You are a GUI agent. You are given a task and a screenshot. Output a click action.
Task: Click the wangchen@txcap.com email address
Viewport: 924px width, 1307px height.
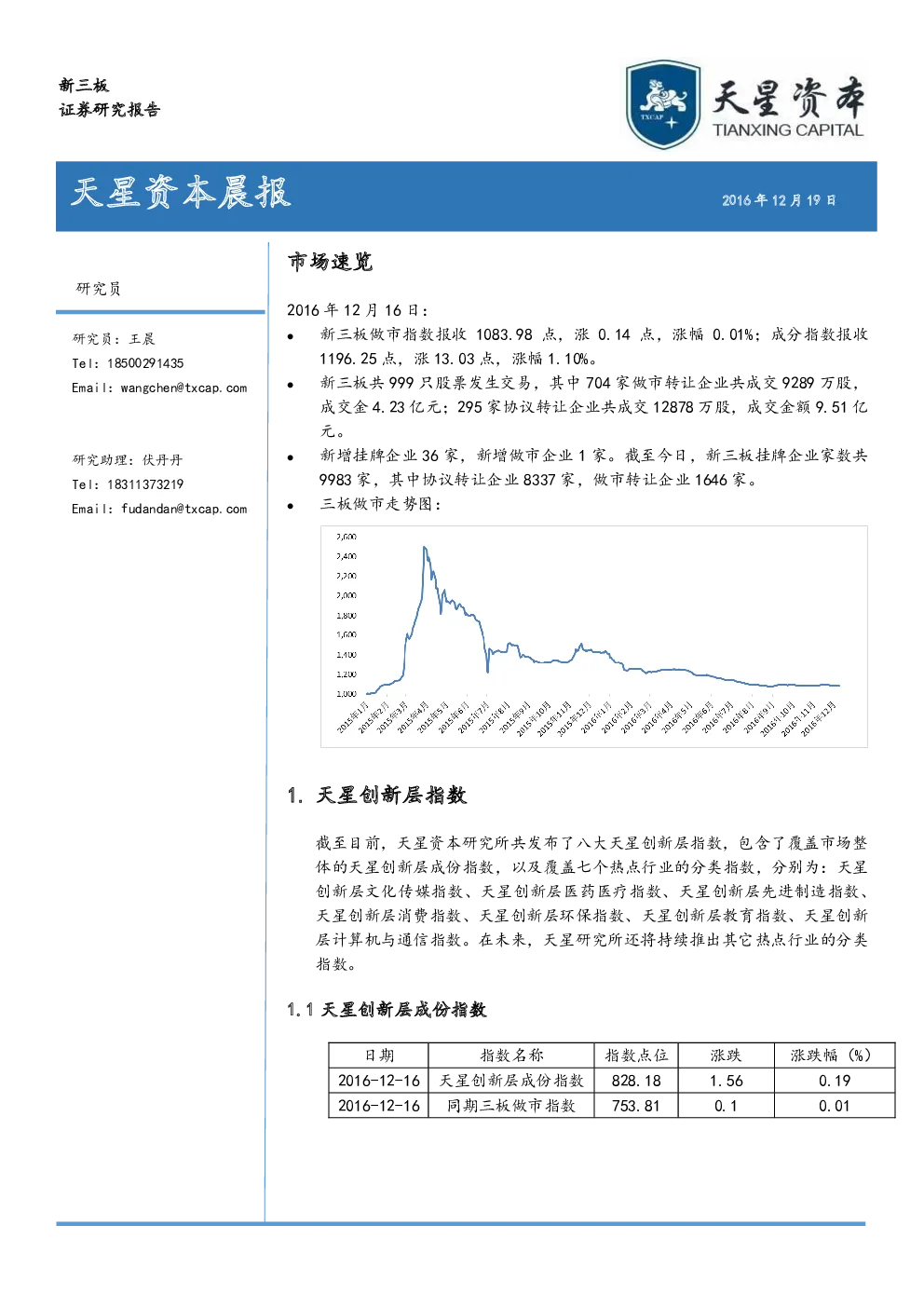tap(183, 388)
